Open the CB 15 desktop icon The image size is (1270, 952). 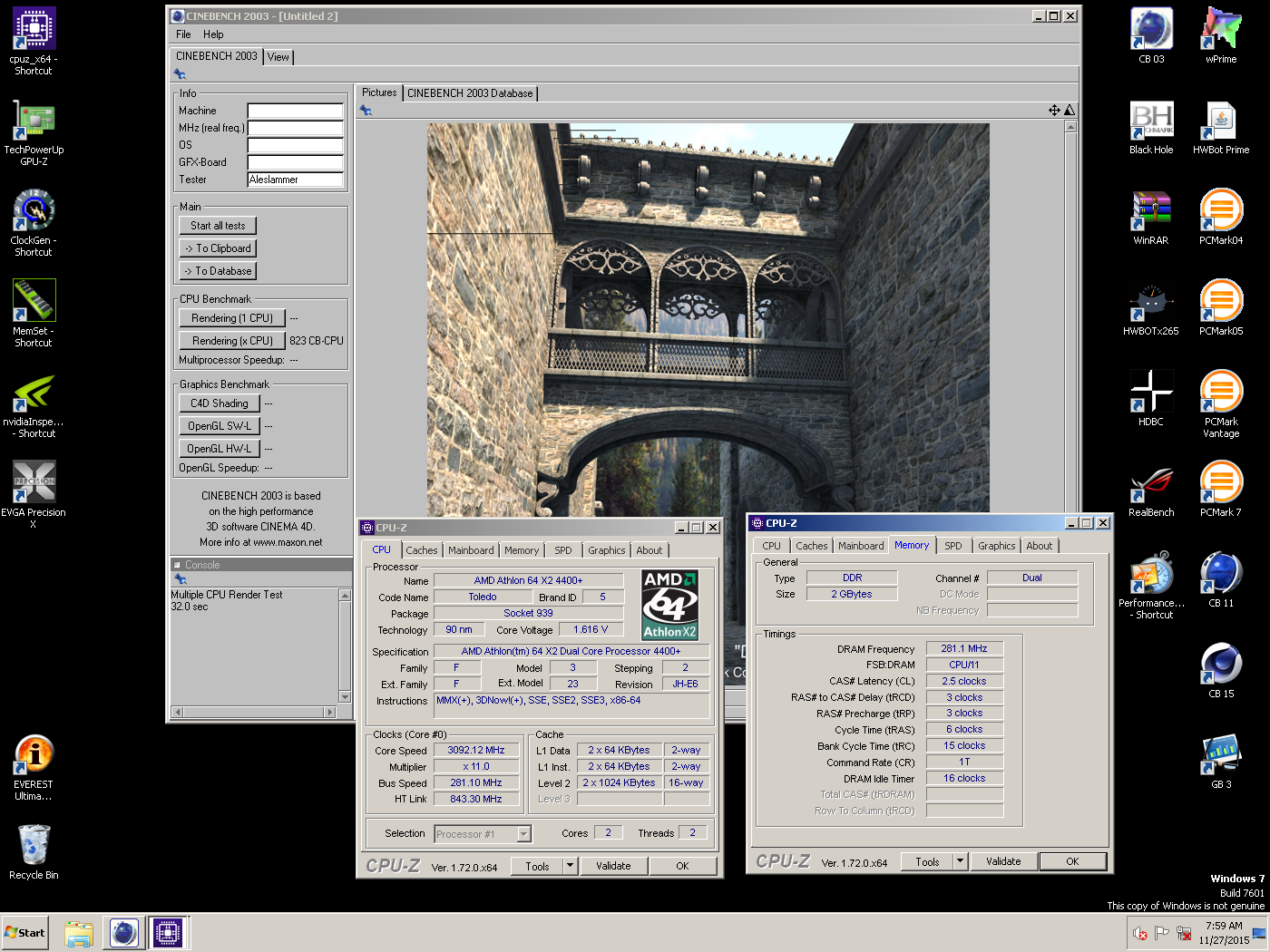tap(1221, 671)
